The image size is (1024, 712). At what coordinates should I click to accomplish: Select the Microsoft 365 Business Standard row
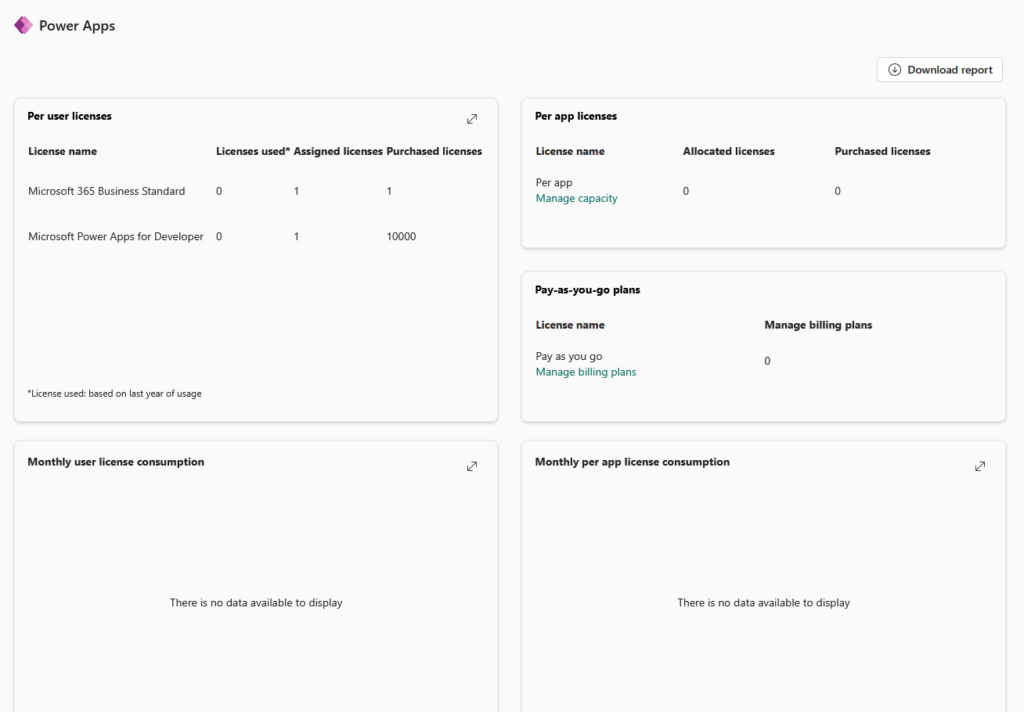pyautogui.click(x=256, y=191)
